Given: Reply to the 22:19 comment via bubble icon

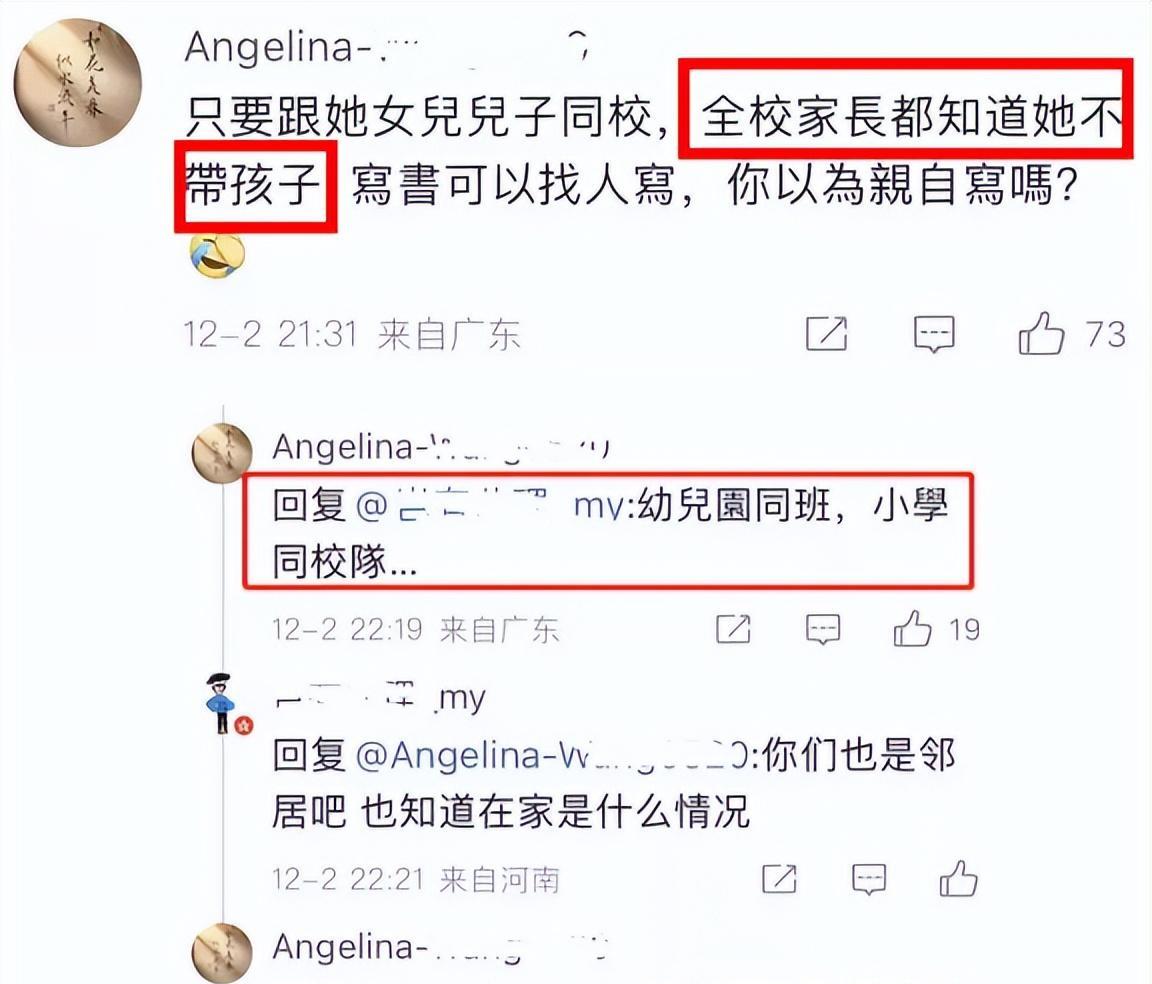Looking at the screenshot, I should (823, 630).
